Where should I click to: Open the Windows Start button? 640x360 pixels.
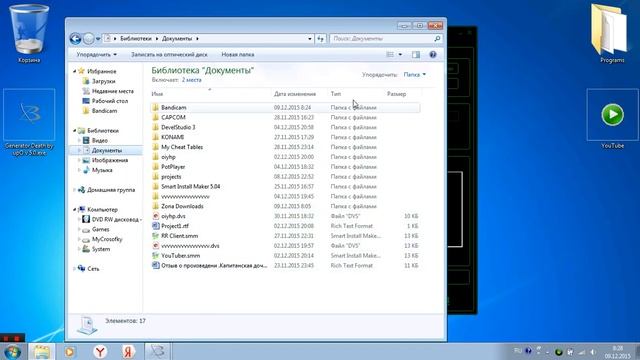click(12, 351)
